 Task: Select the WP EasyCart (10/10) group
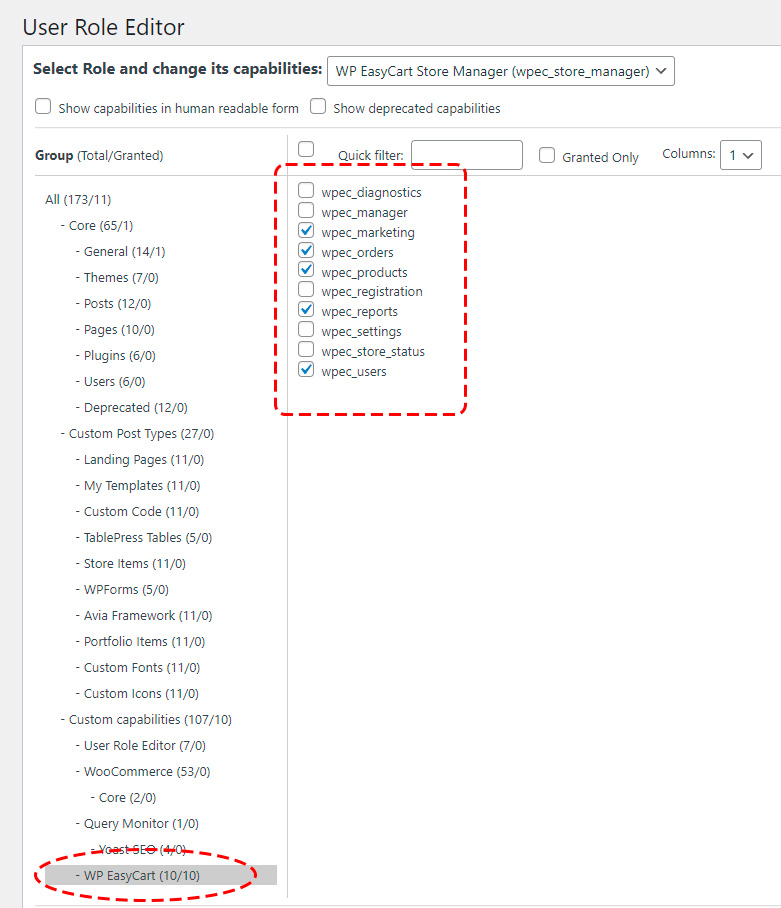142,876
